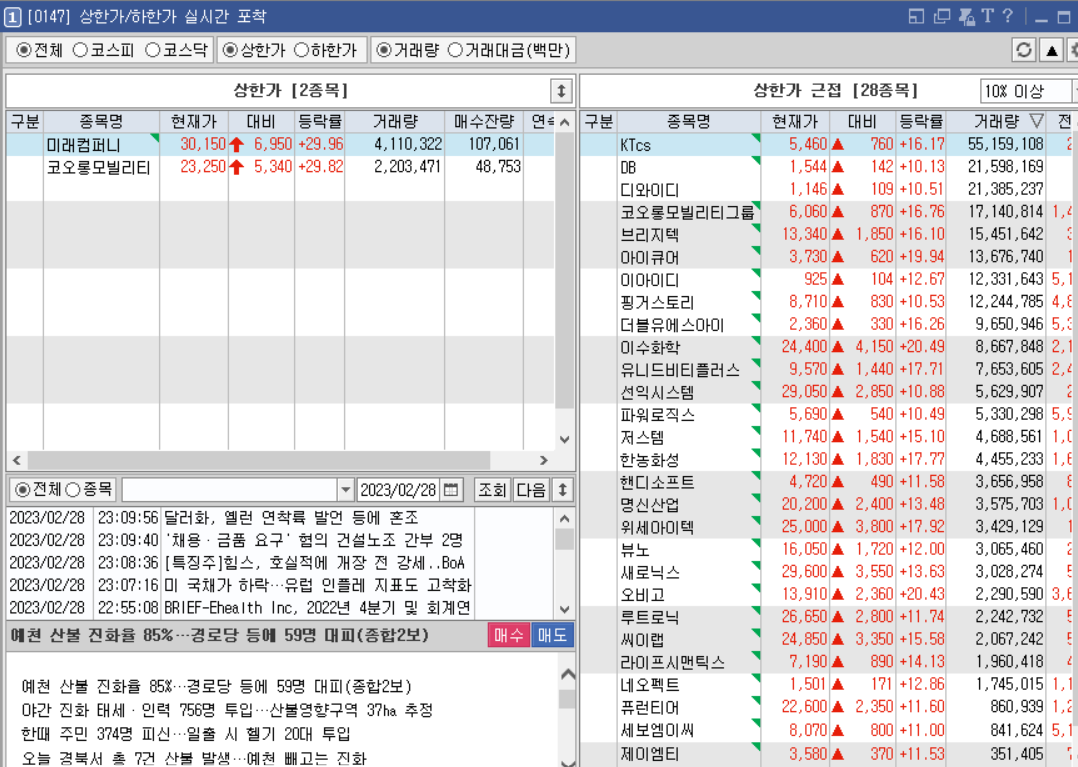Click the T font icon in title bar

988,16
